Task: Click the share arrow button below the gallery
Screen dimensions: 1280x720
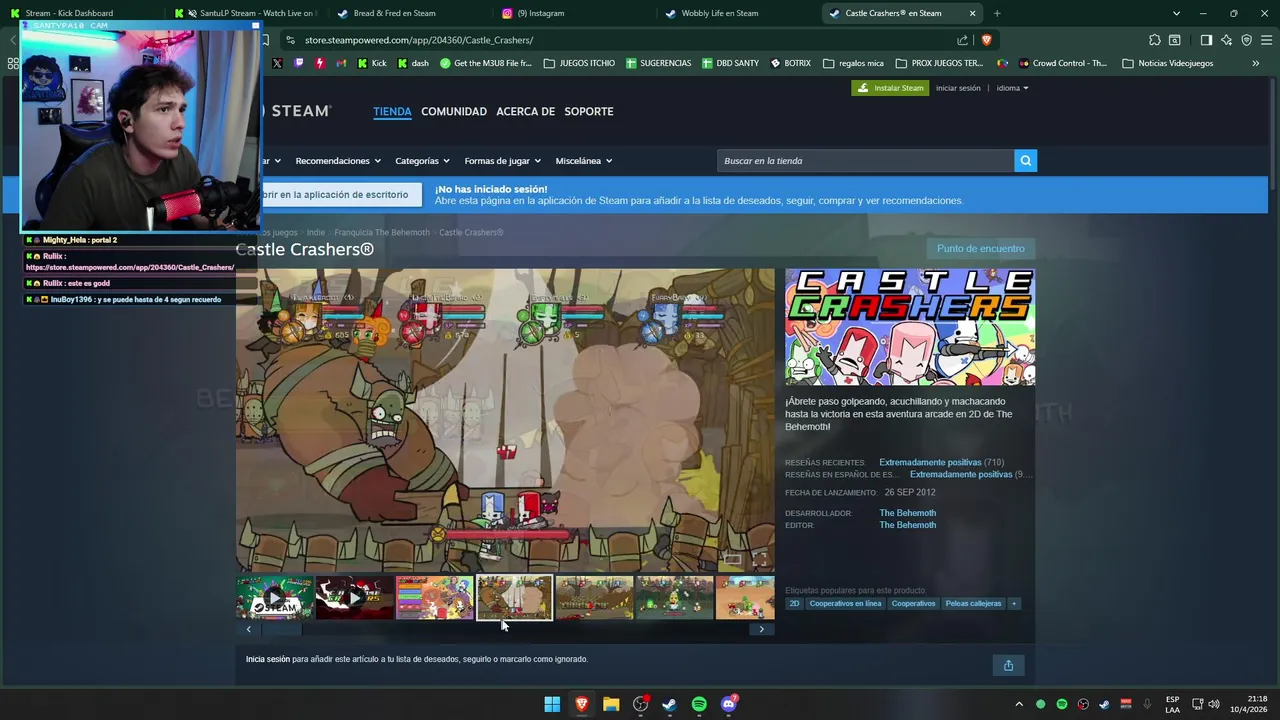Action: 1008,665
